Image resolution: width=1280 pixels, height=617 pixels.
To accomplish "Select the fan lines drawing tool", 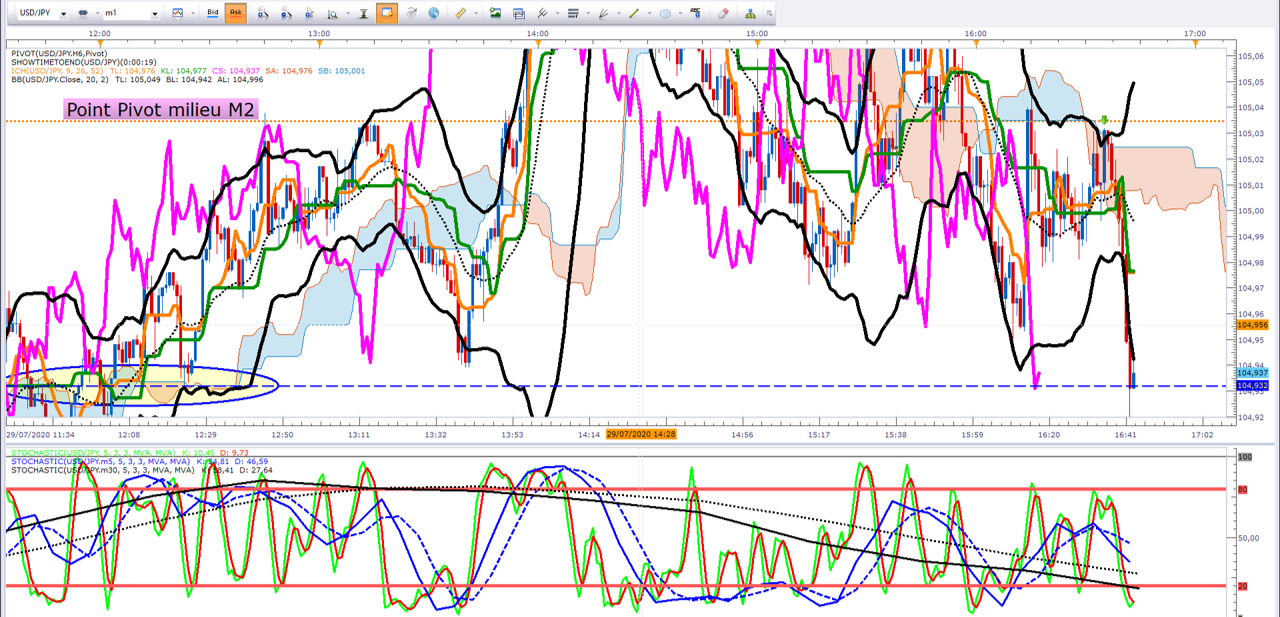I will tap(604, 13).
